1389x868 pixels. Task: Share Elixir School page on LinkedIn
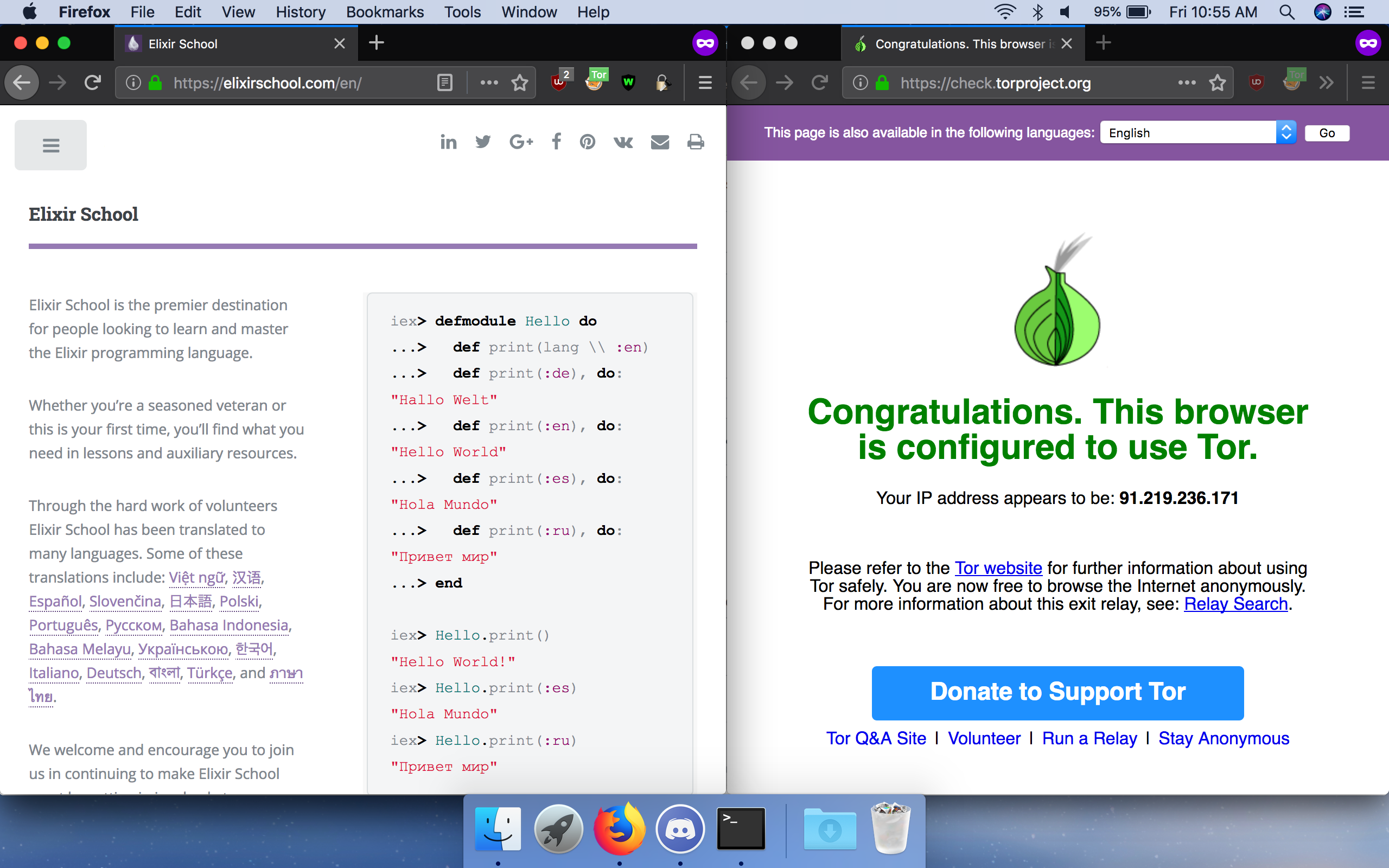pos(448,141)
